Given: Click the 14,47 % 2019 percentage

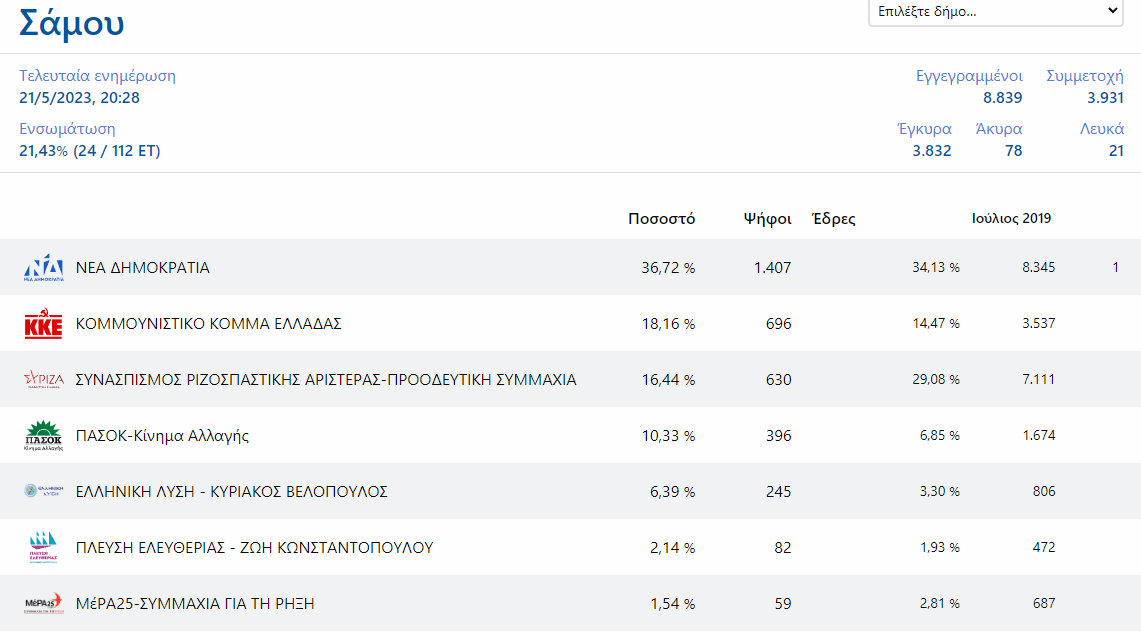Looking at the screenshot, I should pos(936,324).
